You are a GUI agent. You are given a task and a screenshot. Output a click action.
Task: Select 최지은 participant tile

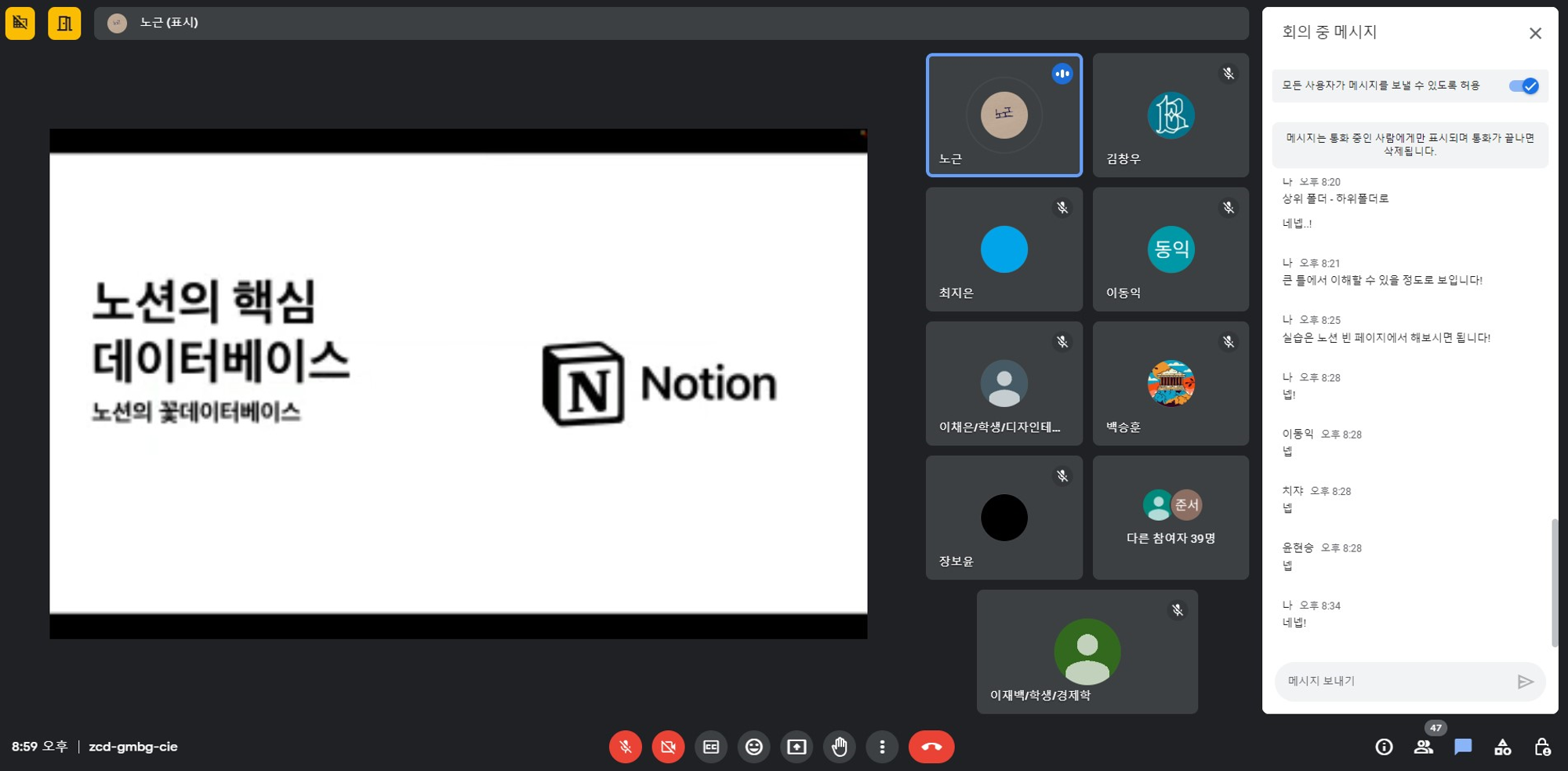tap(1004, 249)
